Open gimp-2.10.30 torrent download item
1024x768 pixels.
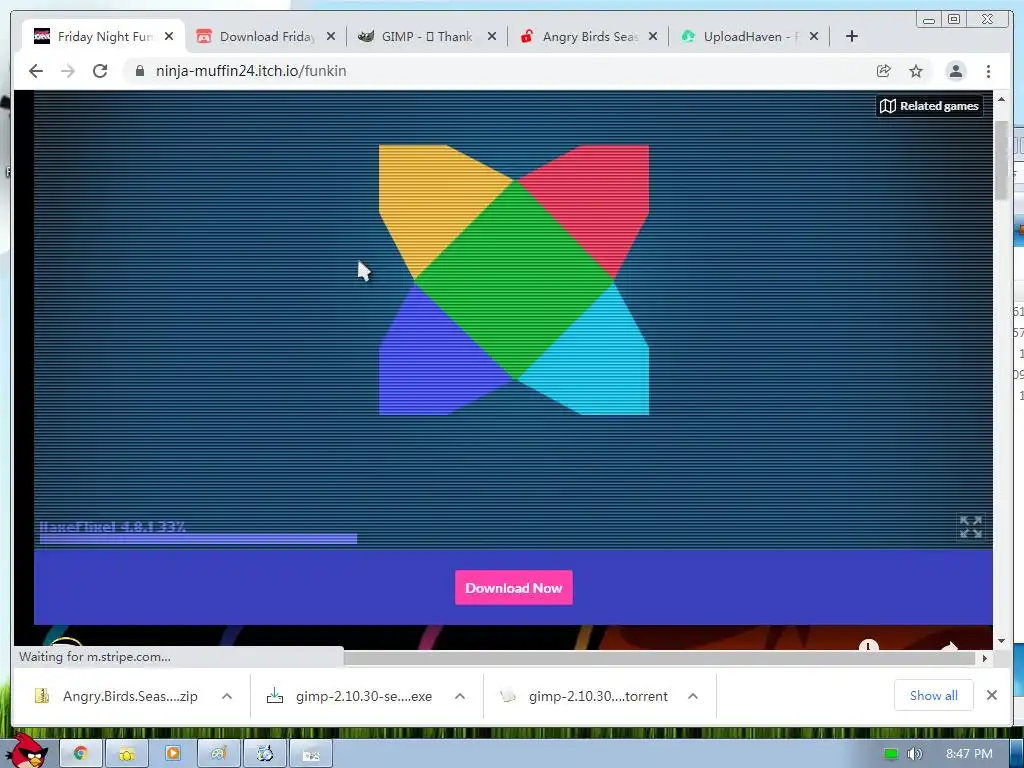[x=584, y=696]
